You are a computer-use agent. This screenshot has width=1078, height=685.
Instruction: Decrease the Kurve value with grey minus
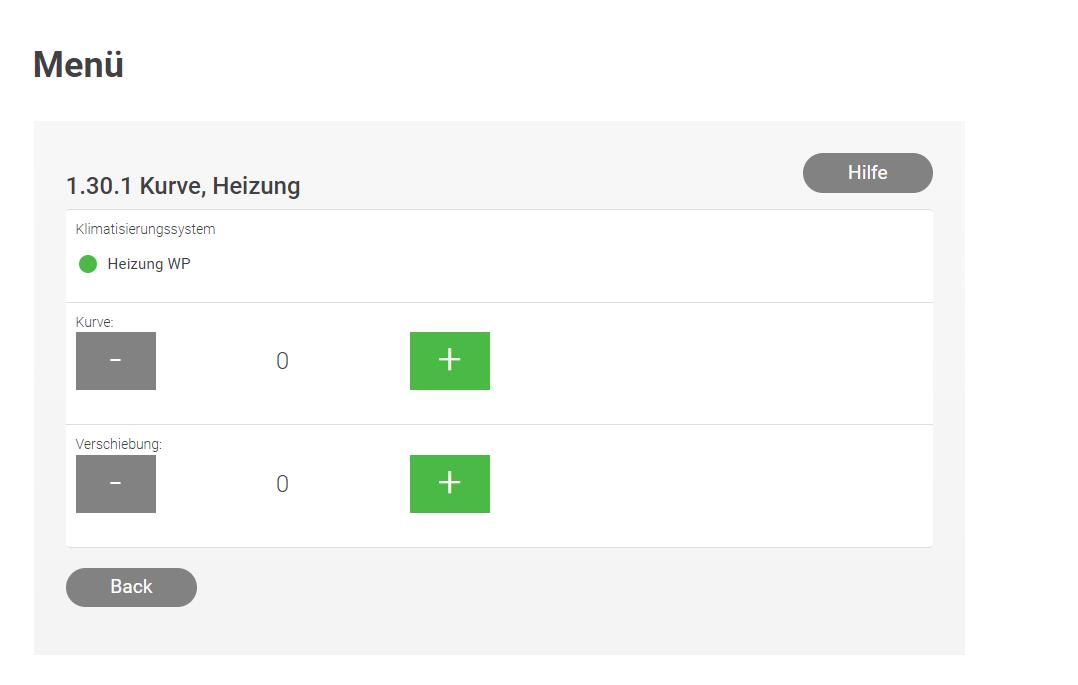[x=116, y=360]
